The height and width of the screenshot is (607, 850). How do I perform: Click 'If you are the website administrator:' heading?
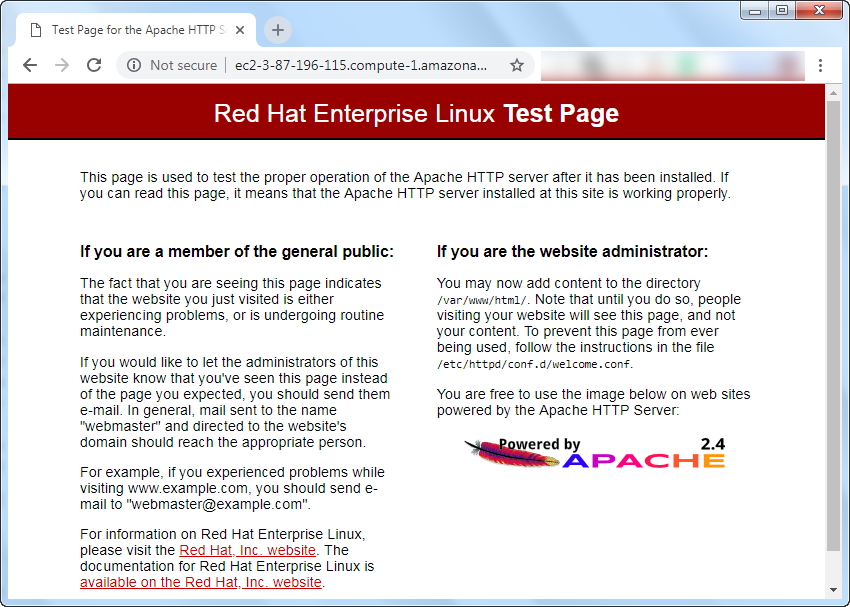572,251
